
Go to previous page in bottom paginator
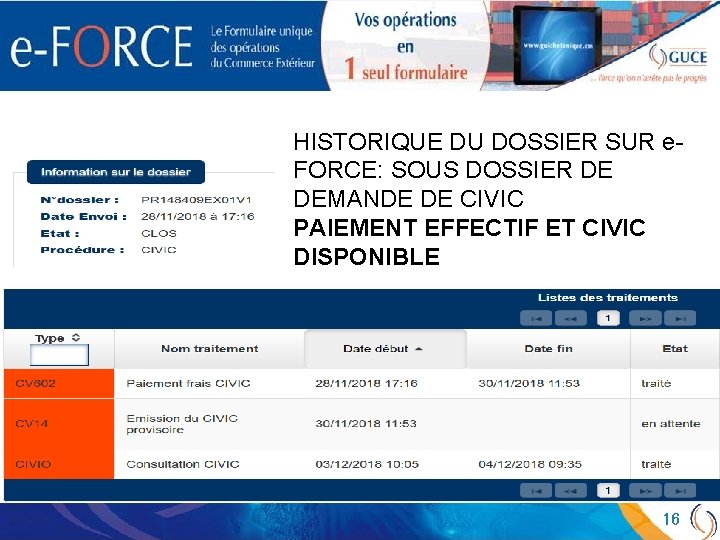point(571,490)
